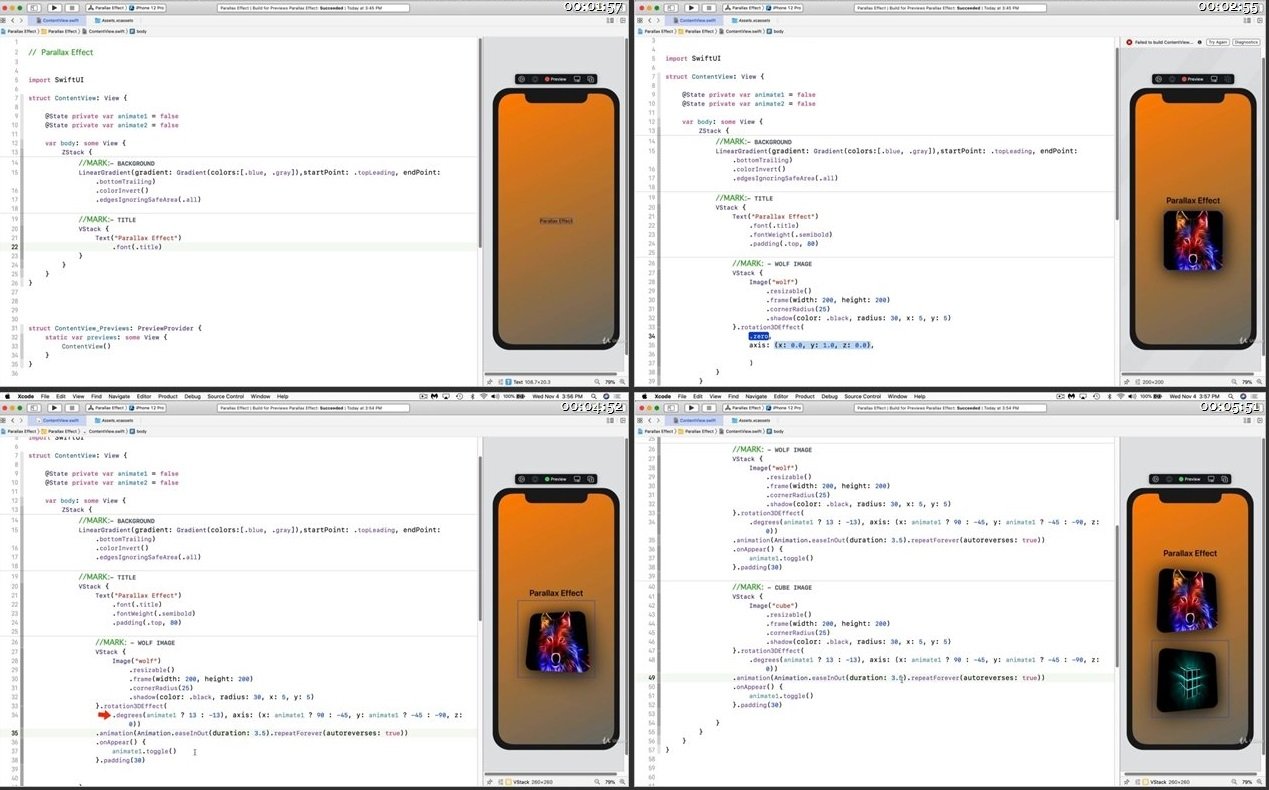Viewport: 1269px width, 790px height.
Task: Select Assets.xcassets tab in the 00:02:55 window
Action: [x=753, y=21]
